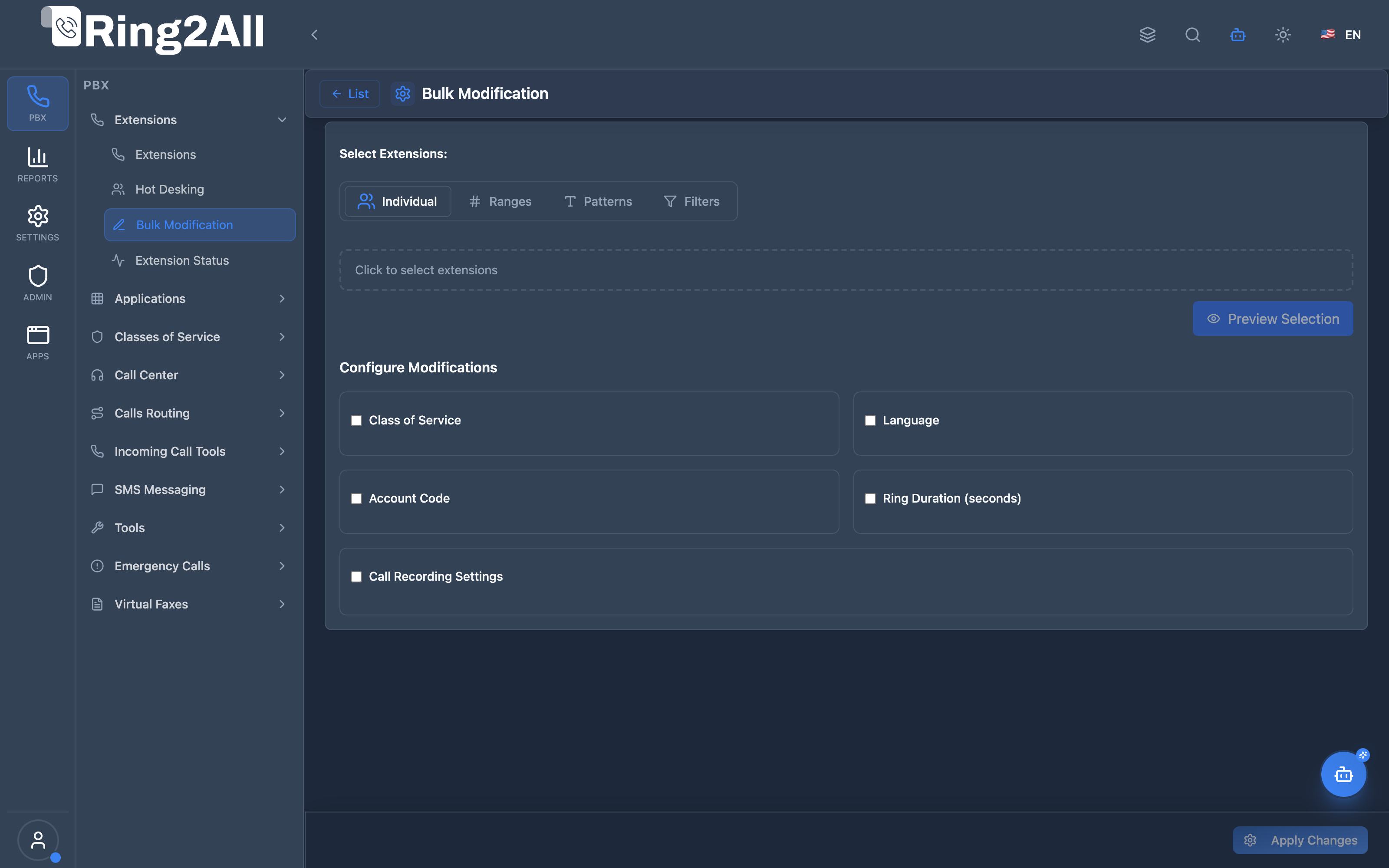Expand the SMS Messaging menu

(189, 490)
